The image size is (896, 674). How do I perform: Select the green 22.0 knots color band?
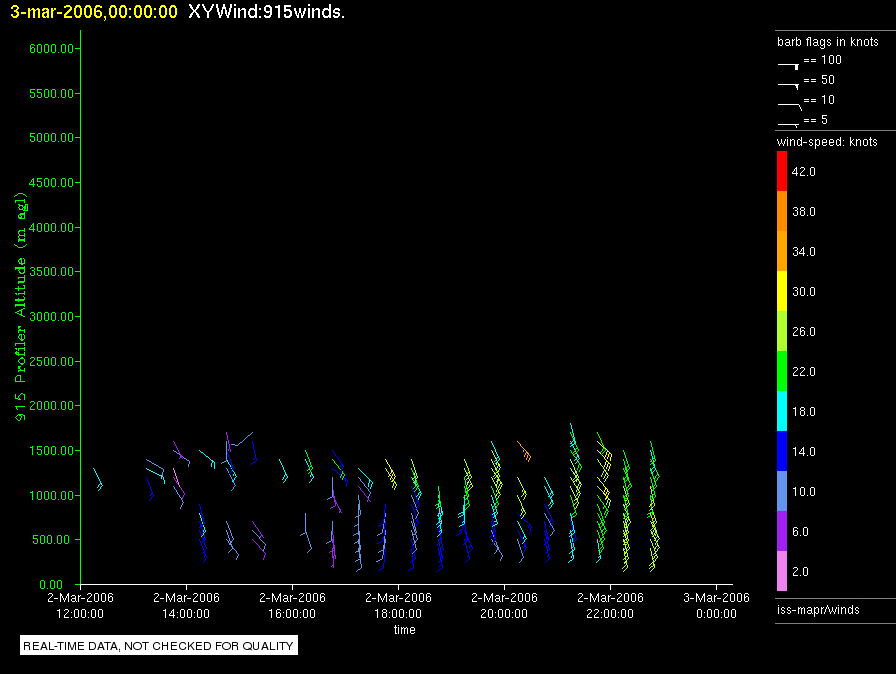click(x=782, y=371)
